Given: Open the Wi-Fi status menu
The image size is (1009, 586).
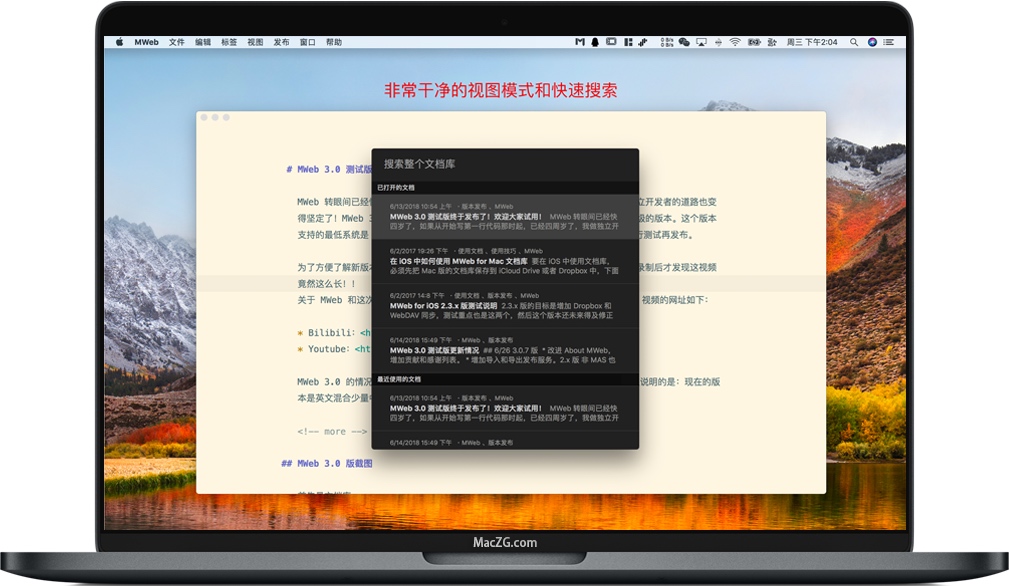Looking at the screenshot, I should click(x=735, y=42).
